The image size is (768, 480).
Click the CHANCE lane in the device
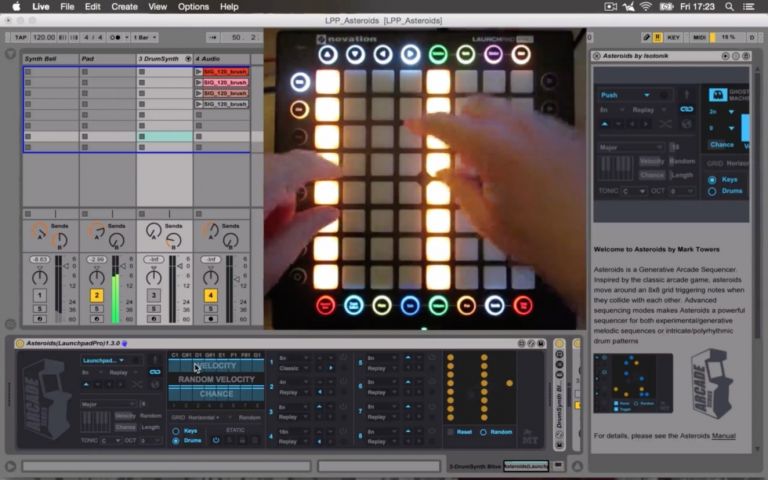point(216,394)
